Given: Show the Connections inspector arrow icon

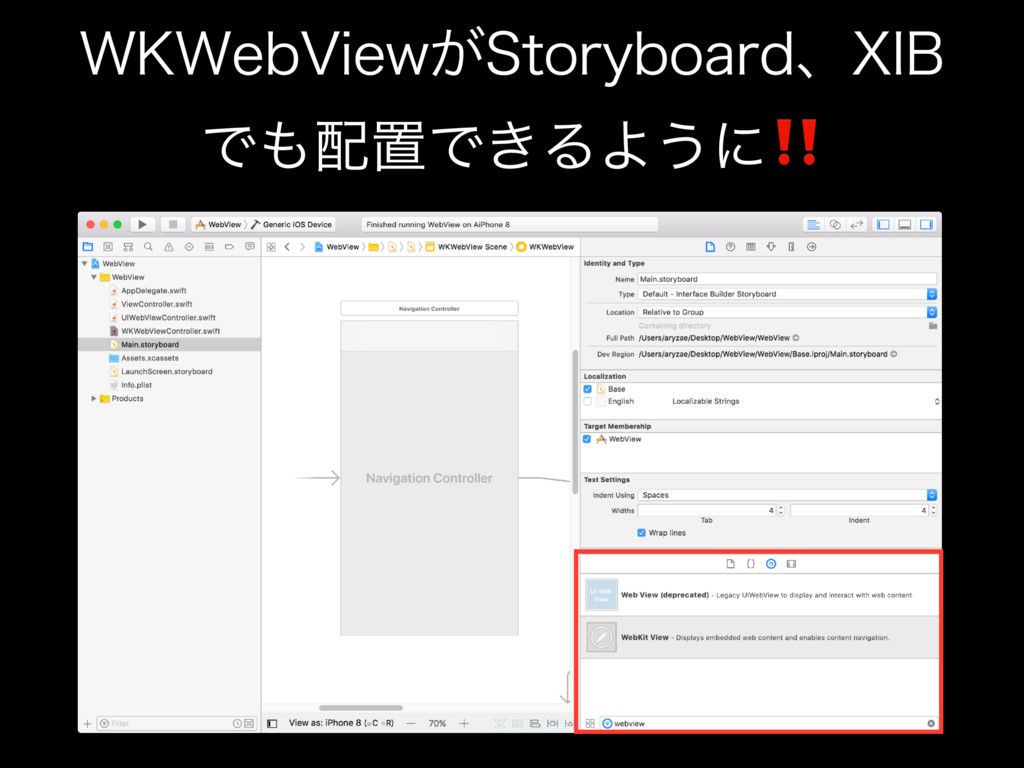Looking at the screenshot, I should (812, 247).
